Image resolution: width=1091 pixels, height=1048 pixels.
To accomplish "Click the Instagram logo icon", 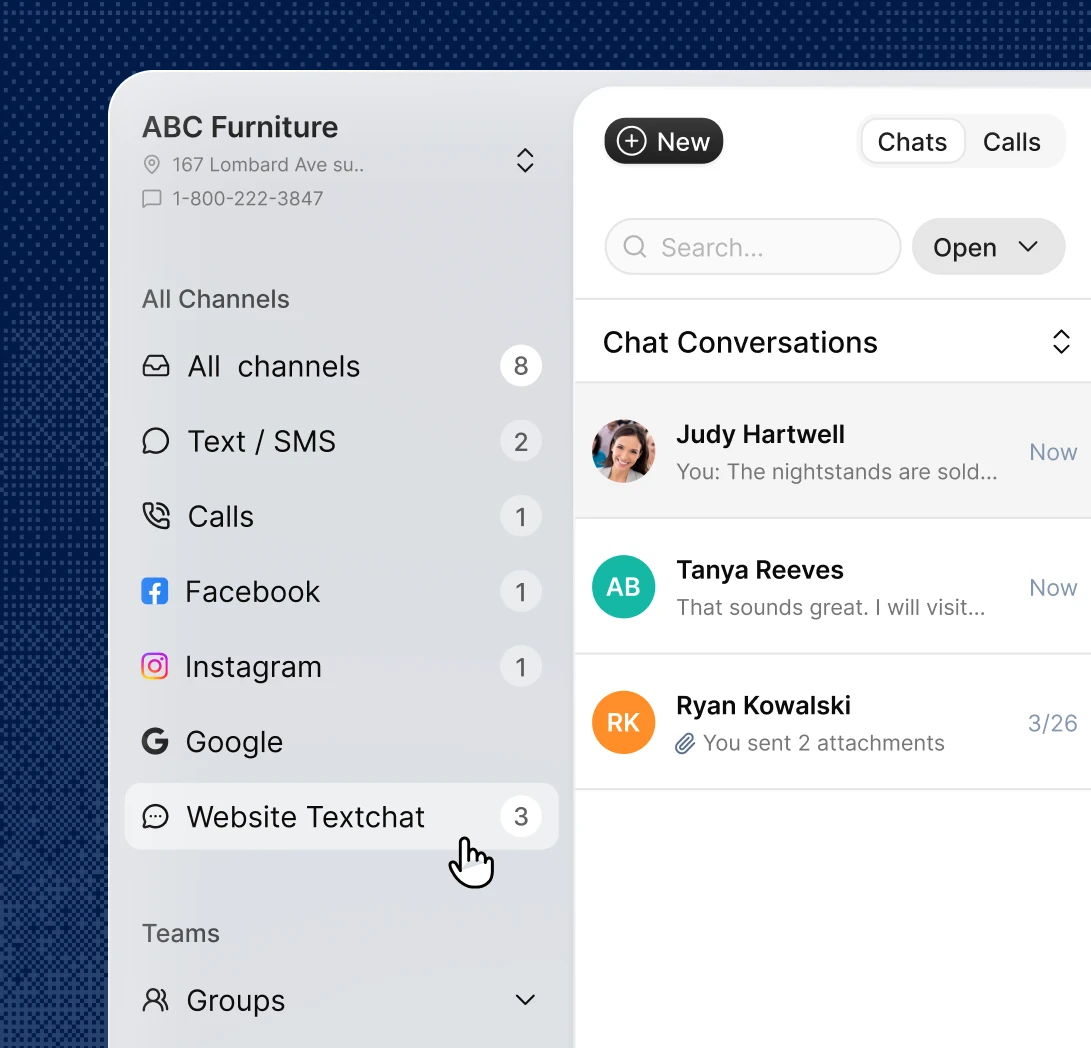I will tap(154, 667).
